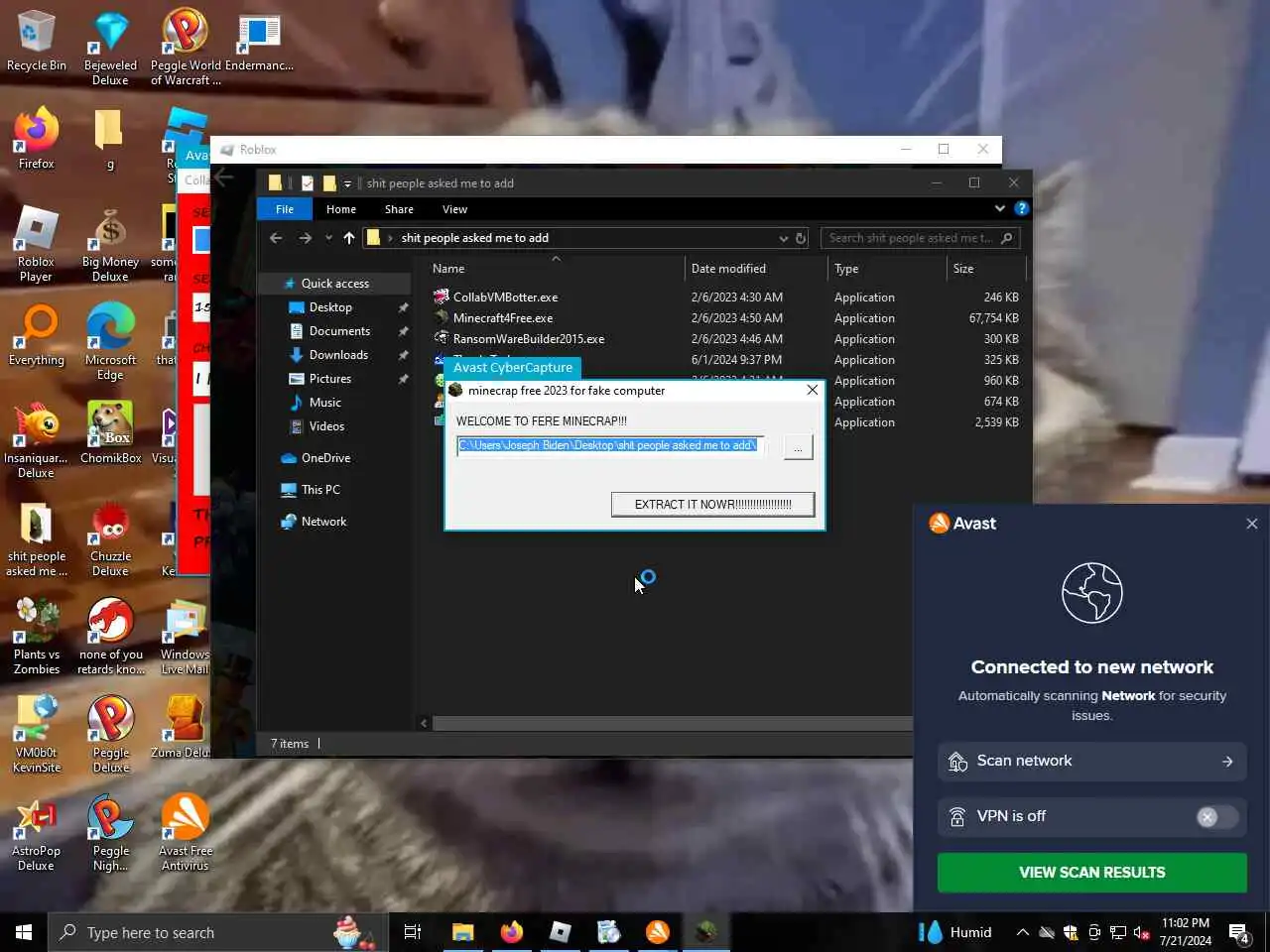Click Scan network in Avast popup
This screenshot has height=952, width=1270.
pos(1091,762)
